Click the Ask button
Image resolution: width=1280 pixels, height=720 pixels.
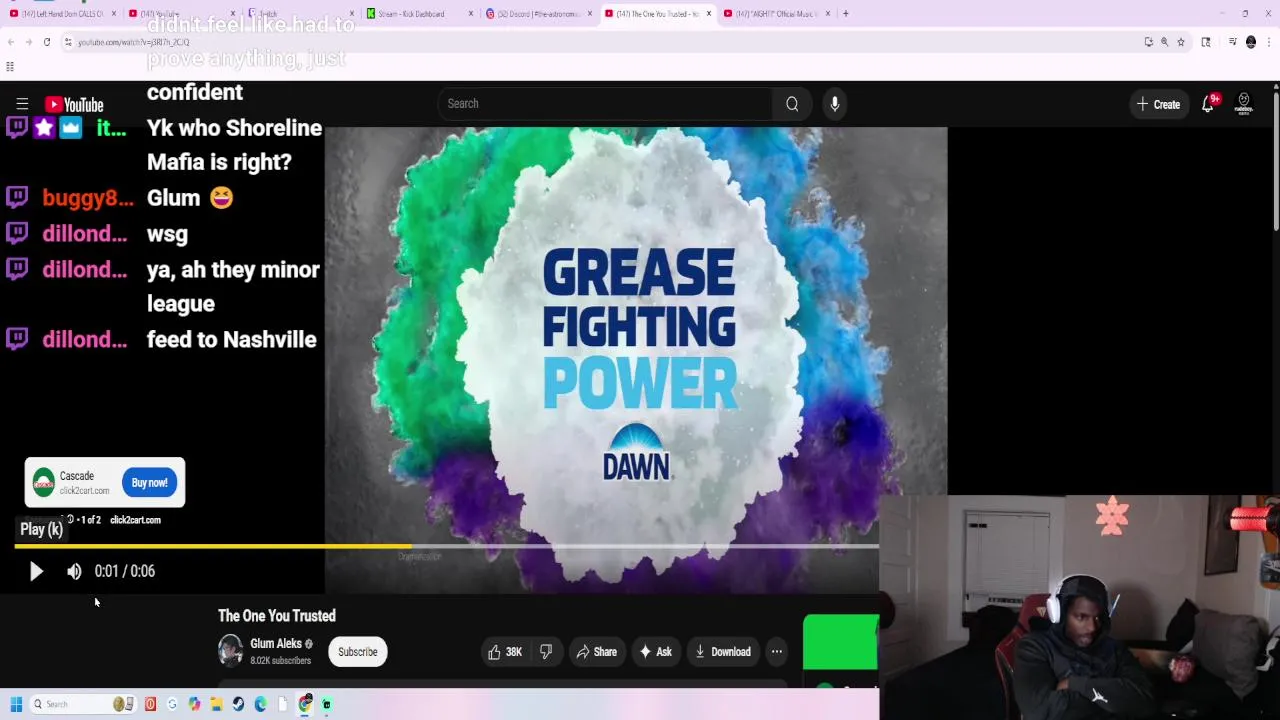point(655,652)
